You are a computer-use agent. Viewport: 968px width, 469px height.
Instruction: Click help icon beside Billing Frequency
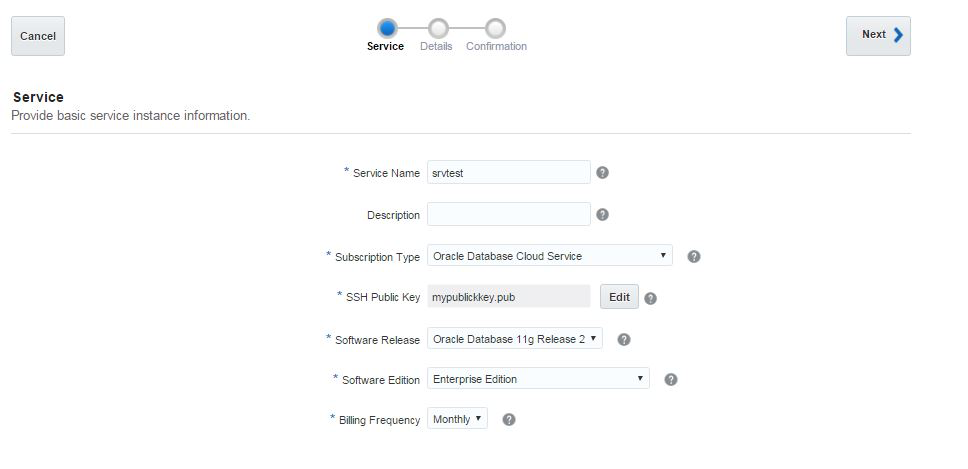[x=508, y=420]
